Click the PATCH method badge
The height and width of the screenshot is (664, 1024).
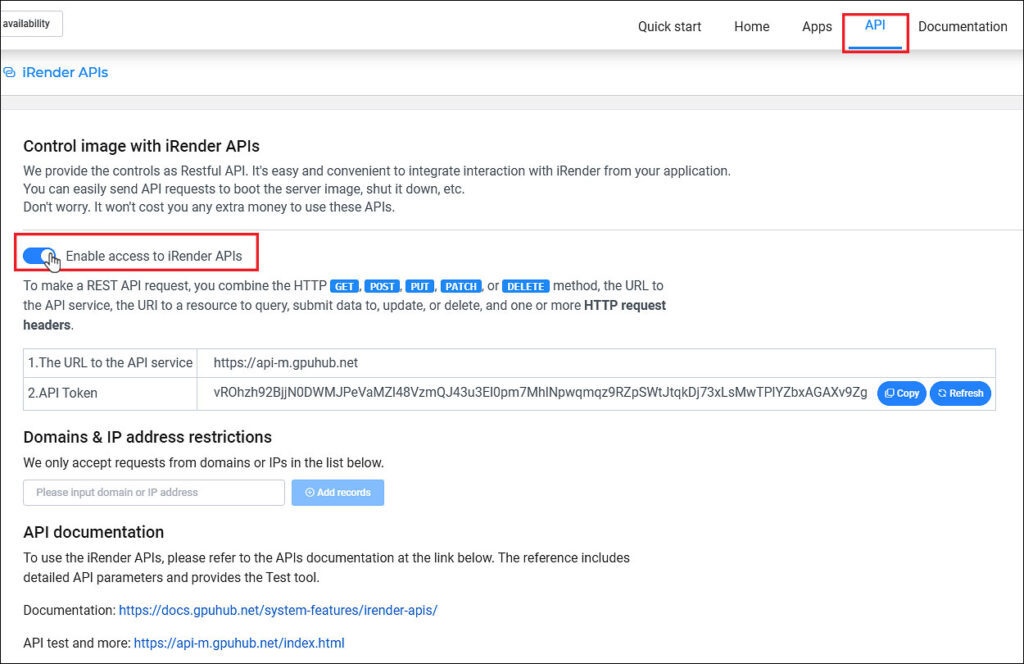pos(461,286)
